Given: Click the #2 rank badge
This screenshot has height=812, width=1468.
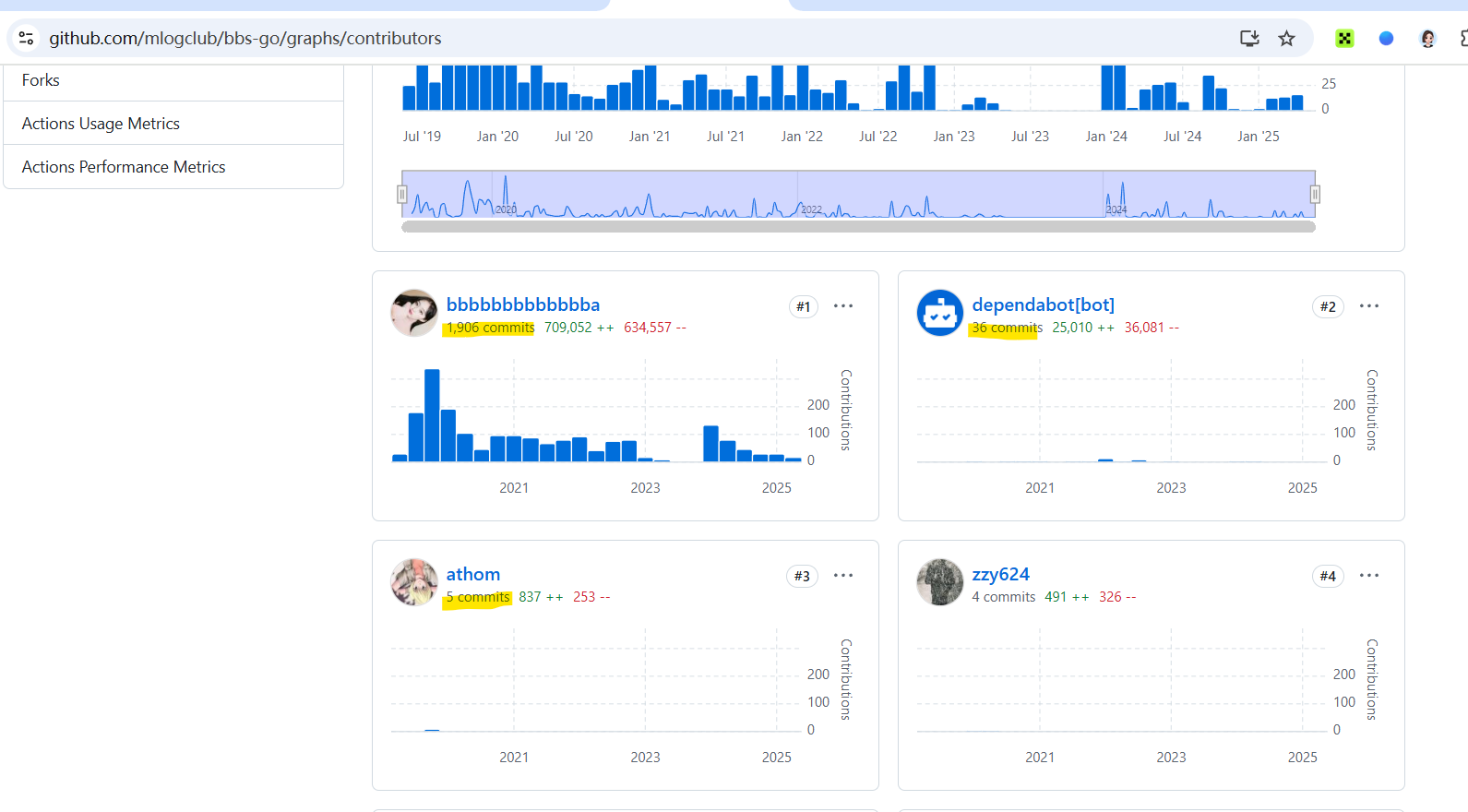Looking at the screenshot, I should coord(1328,306).
